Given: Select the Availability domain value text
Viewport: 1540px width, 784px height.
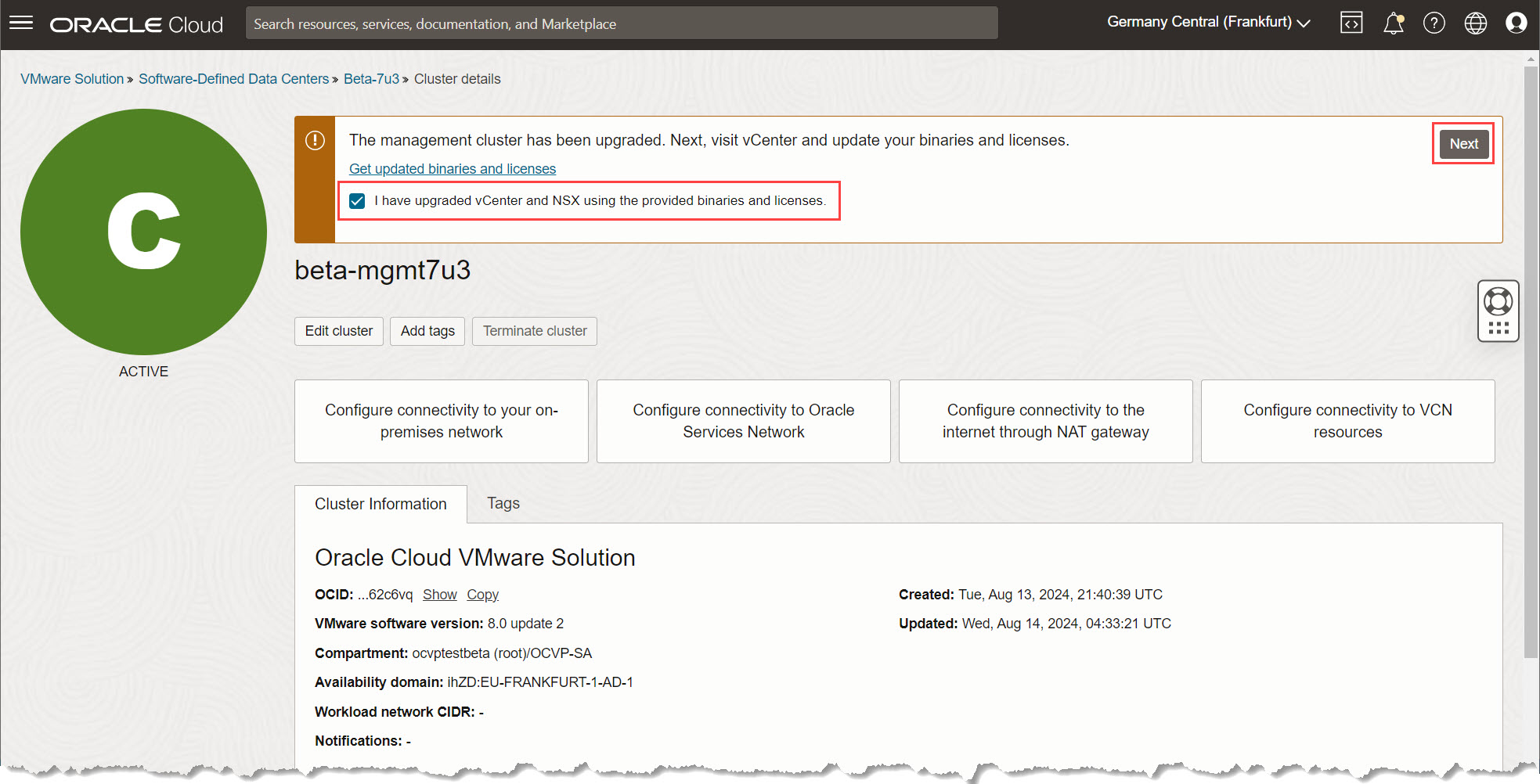Looking at the screenshot, I should click(540, 682).
